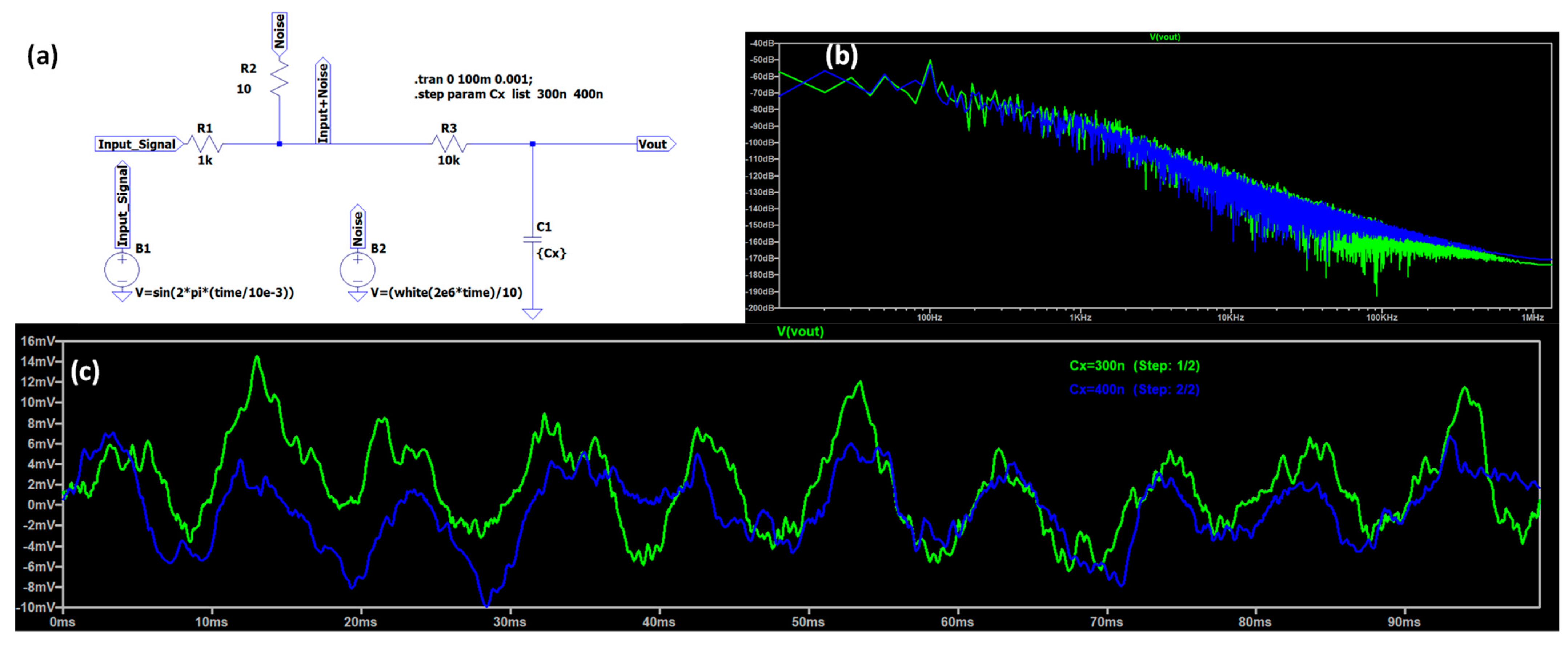Click the .step param Cx list directive
This screenshot has height=645, width=1568.
(x=508, y=94)
